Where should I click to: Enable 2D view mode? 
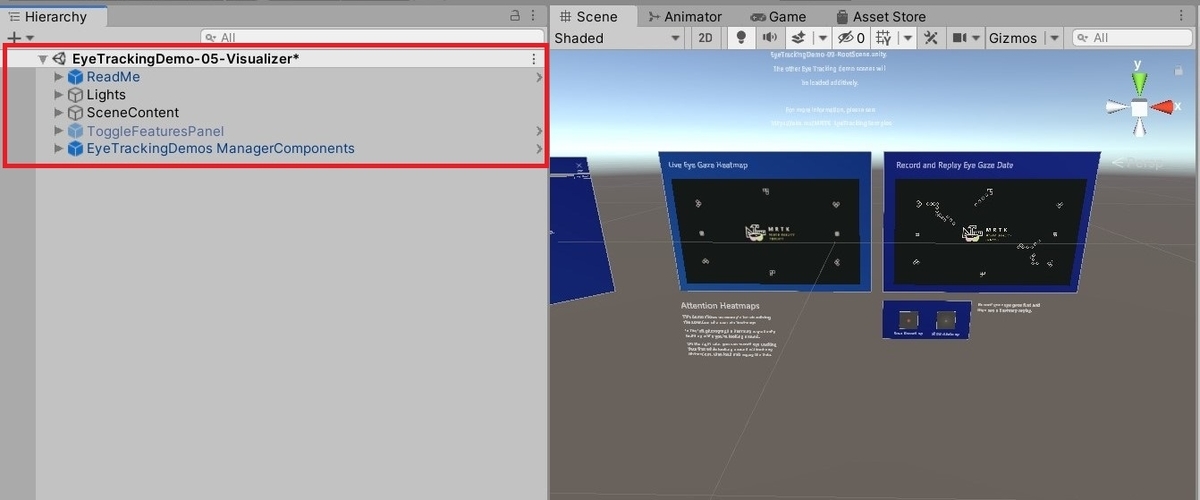pos(706,38)
